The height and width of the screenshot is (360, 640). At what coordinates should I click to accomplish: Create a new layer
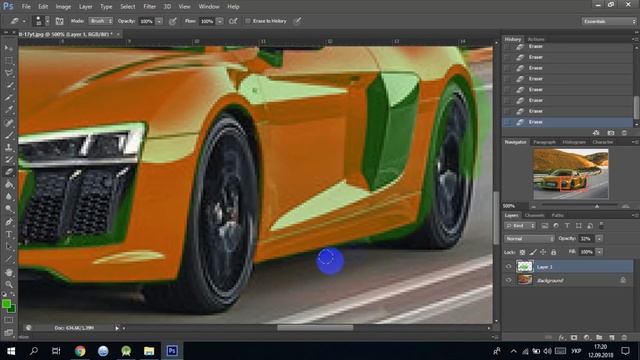tap(611, 338)
